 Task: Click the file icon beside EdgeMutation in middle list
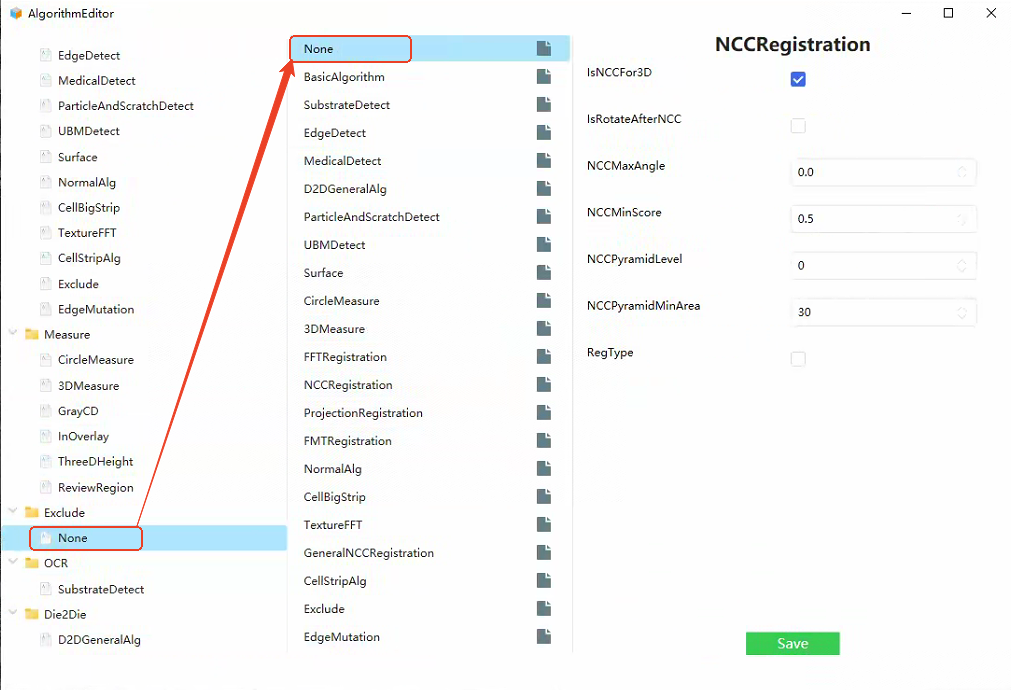(x=544, y=636)
